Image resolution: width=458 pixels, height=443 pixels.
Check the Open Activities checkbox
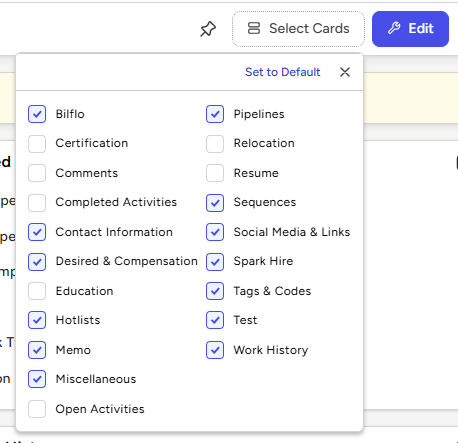pyautogui.click(x=37, y=409)
